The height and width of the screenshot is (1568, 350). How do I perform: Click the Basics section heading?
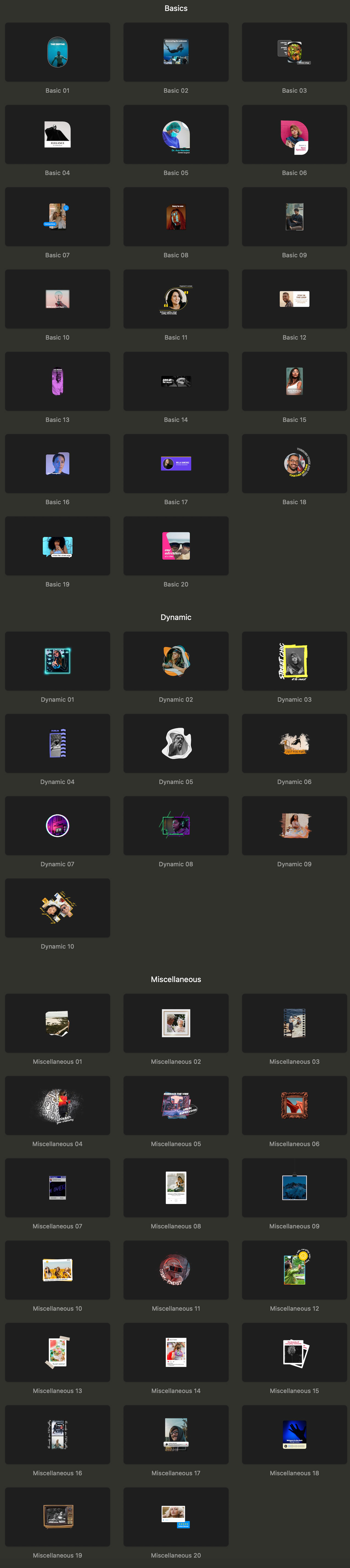(176, 9)
